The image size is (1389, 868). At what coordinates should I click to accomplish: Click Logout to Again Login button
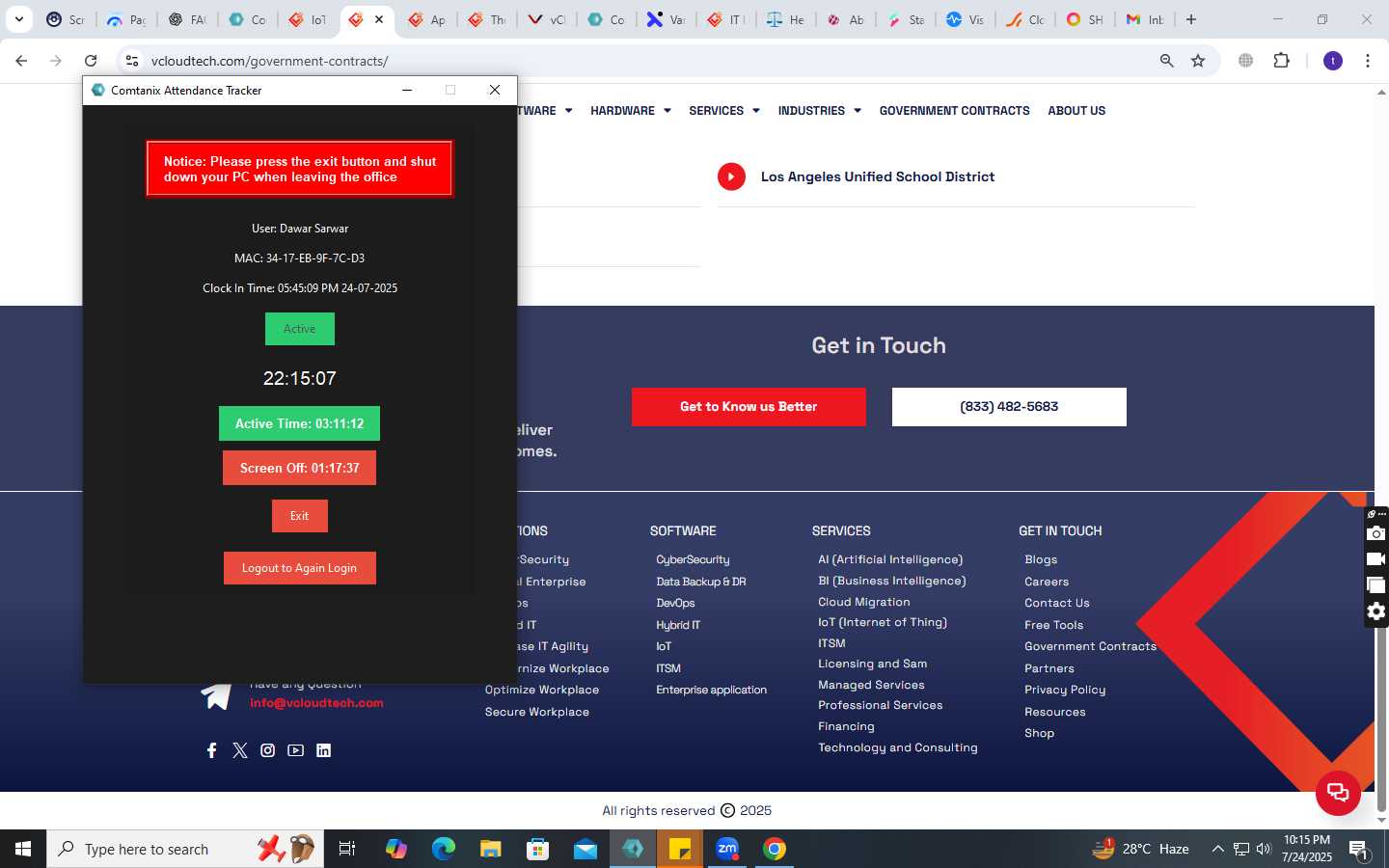pos(299,568)
